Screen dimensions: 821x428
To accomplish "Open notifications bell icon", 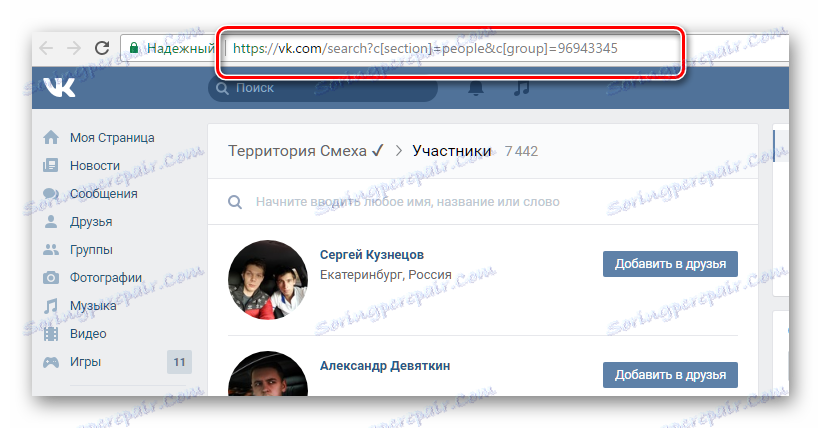I will tap(475, 87).
